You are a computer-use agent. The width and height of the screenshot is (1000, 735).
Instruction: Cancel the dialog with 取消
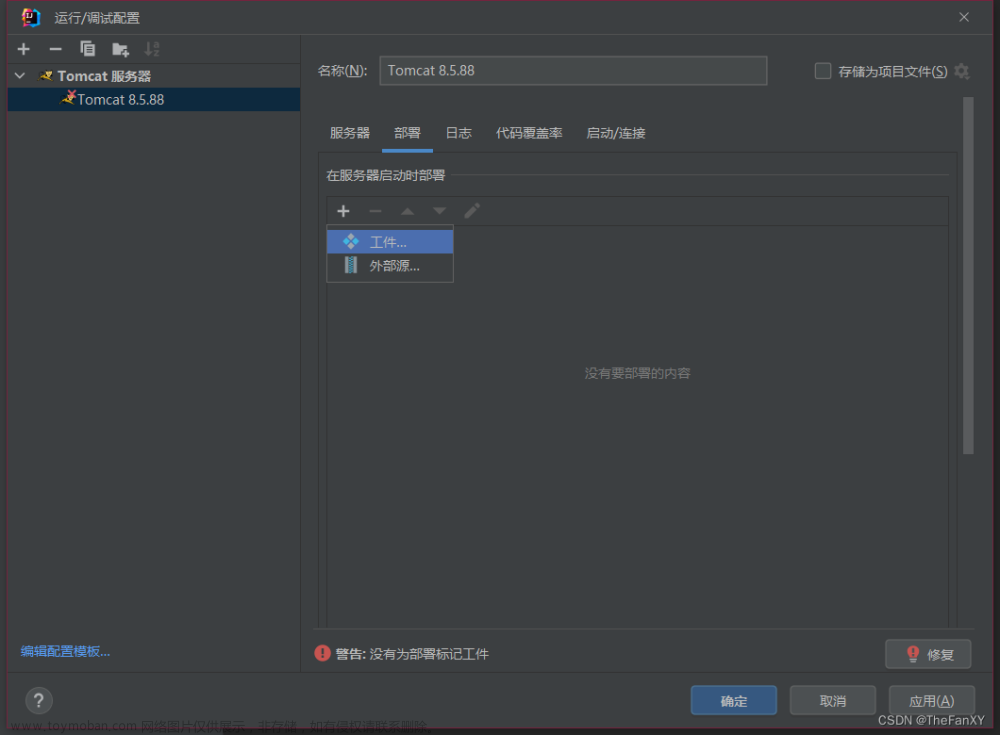(x=832, y=701)
